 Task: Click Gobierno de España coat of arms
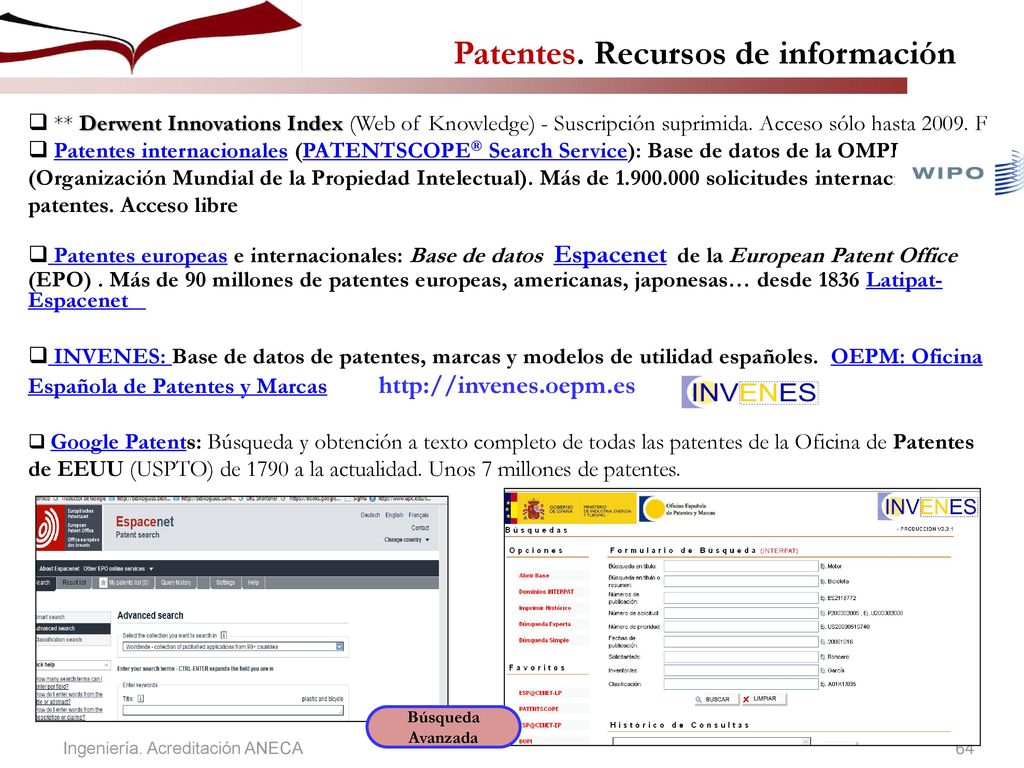coord(534,508)
